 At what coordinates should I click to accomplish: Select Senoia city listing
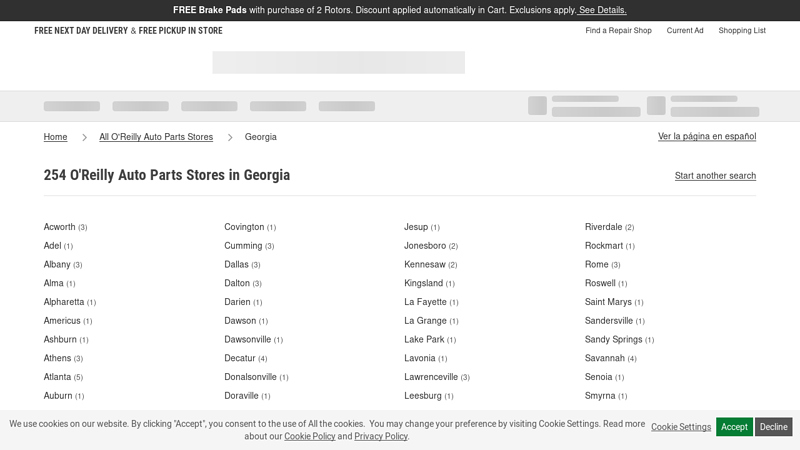point(605,377)
